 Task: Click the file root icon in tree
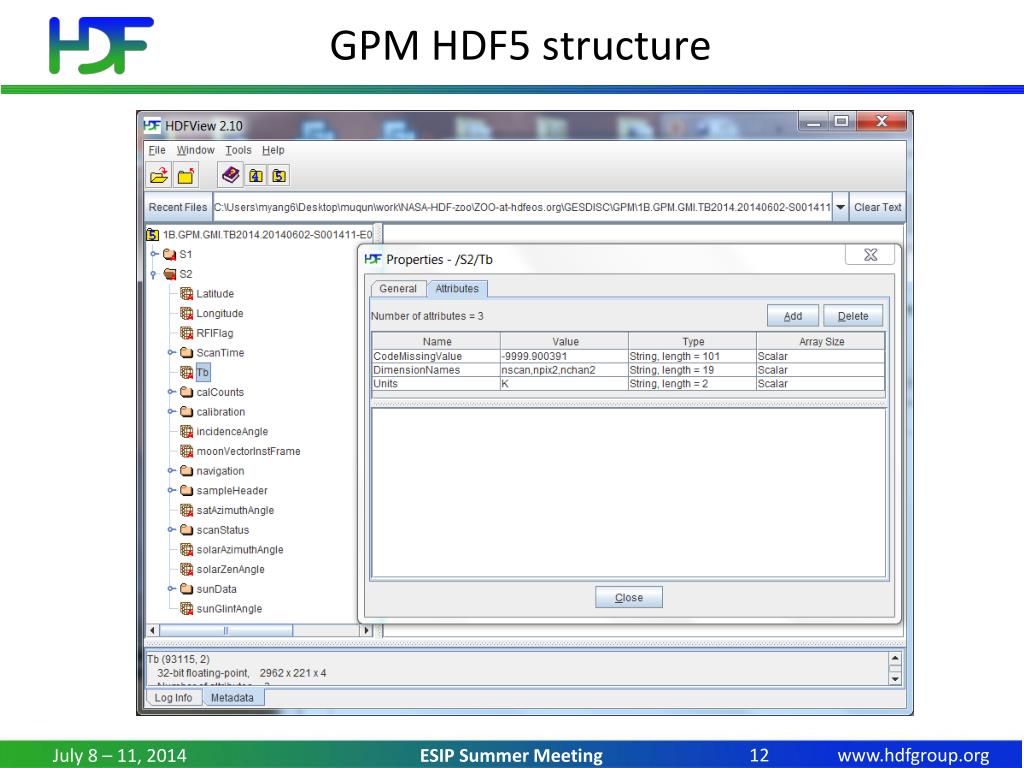click(x=153, y=234)
